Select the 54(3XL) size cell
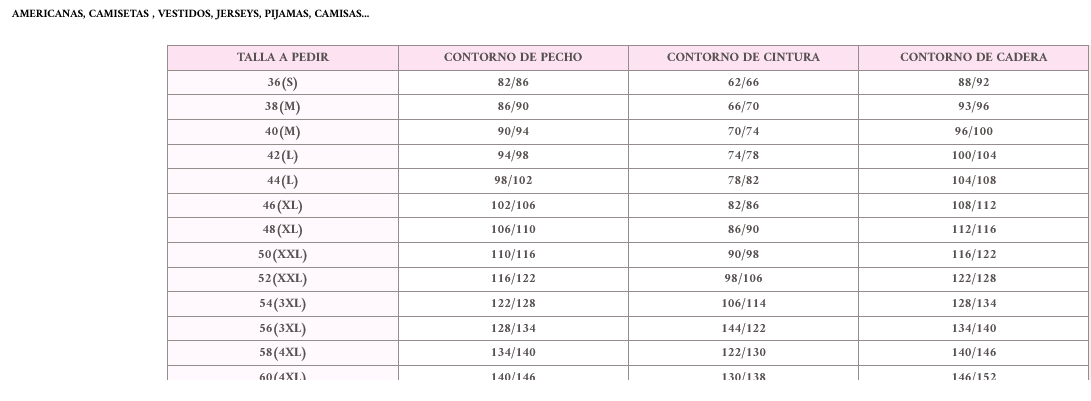Viewport: 1091px width, 401px height. [x=282, y=304]
